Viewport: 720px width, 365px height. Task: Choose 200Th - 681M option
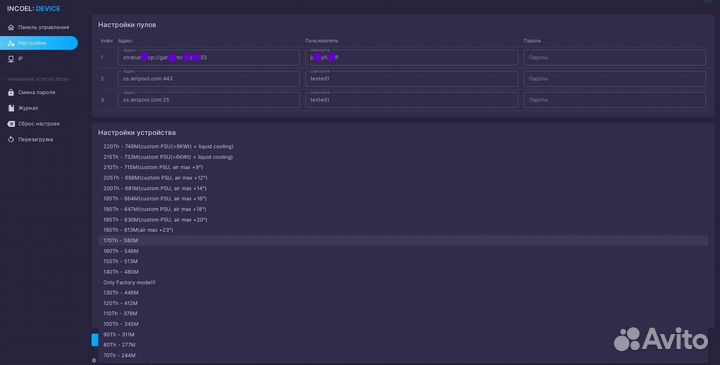click(x=155, y=188)
